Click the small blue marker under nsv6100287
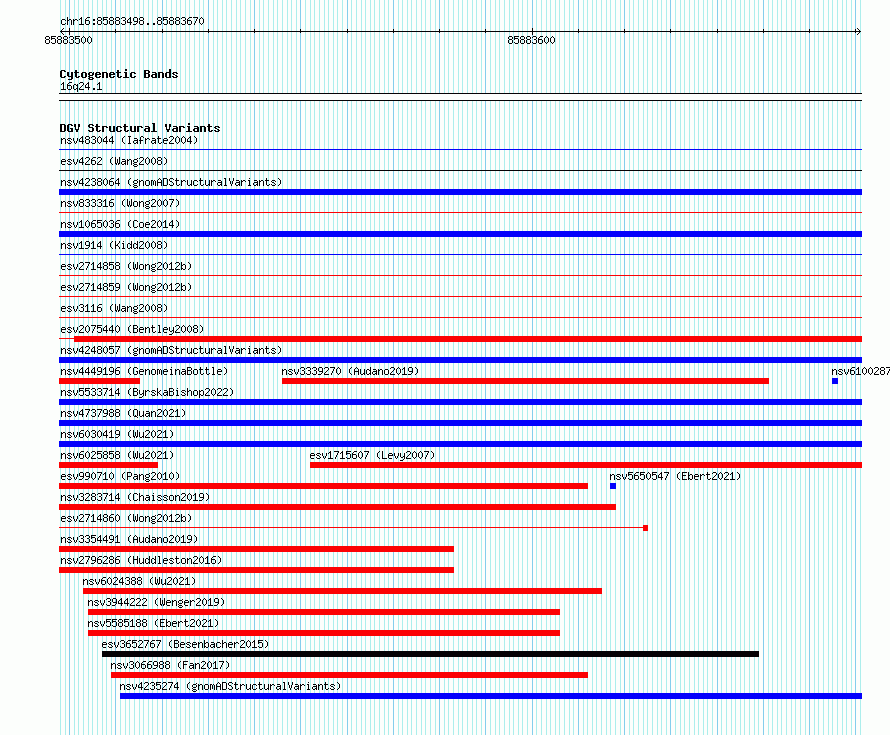The height and width of the screenshot is (735, 890). click(835, 381)
